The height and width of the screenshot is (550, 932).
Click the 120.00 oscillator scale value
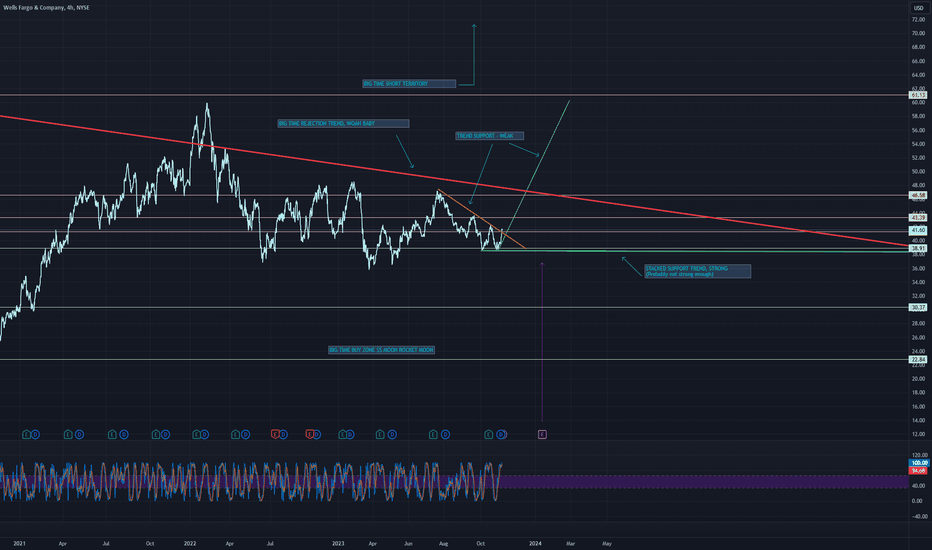click(920, 455)
